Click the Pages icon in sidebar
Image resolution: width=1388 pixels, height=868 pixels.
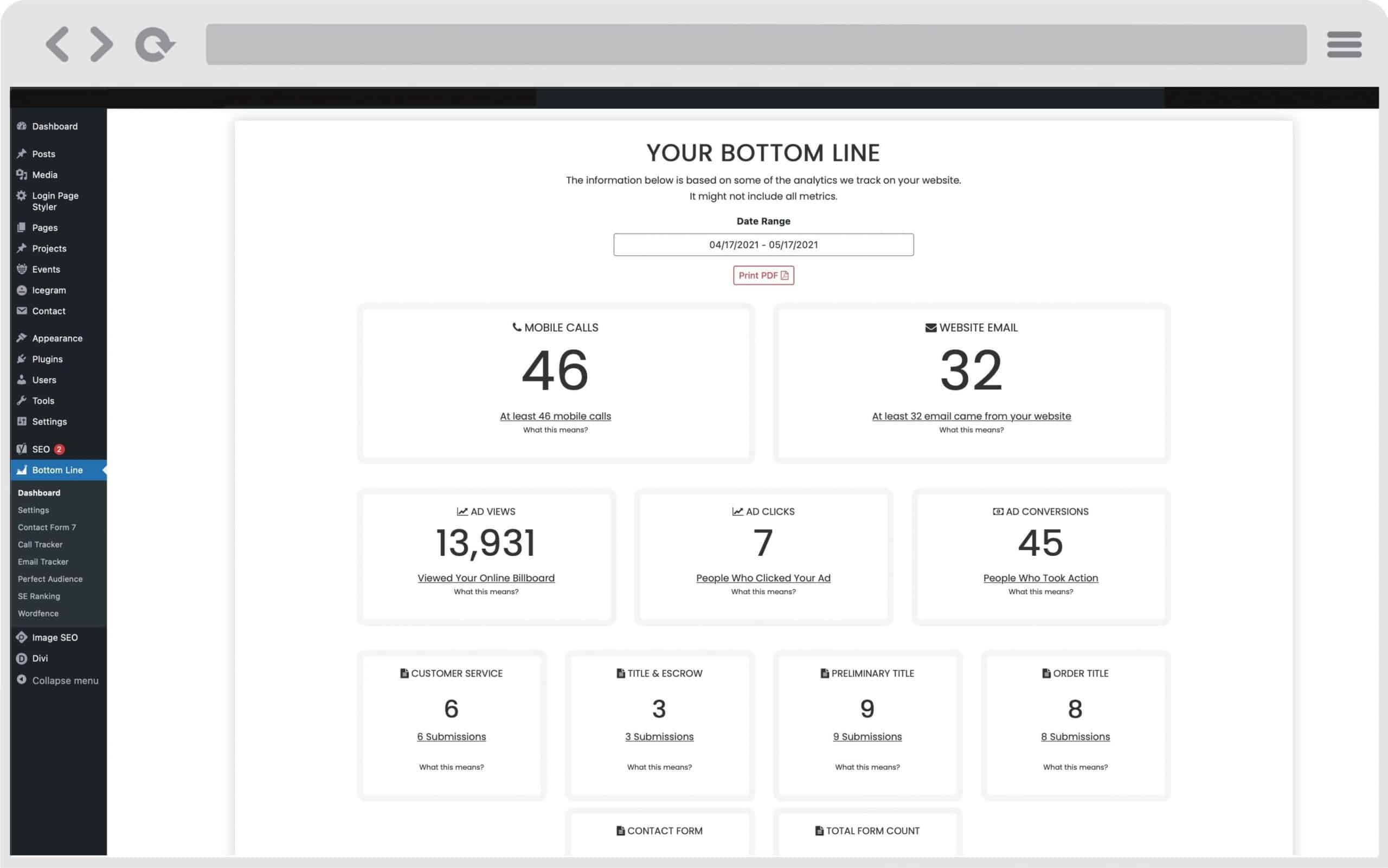[22, 227]
